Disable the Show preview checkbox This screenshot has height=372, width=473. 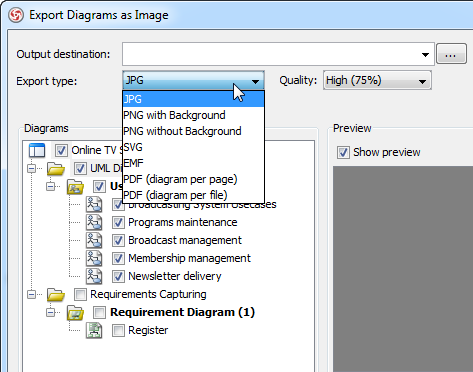[x=343, y=152]
